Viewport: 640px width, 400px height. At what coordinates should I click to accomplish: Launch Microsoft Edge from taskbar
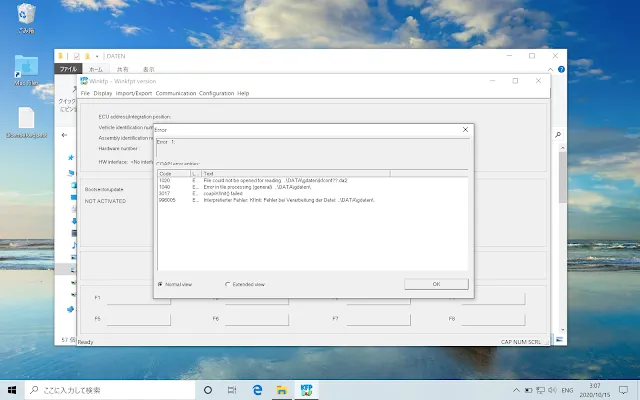(257, 390)
